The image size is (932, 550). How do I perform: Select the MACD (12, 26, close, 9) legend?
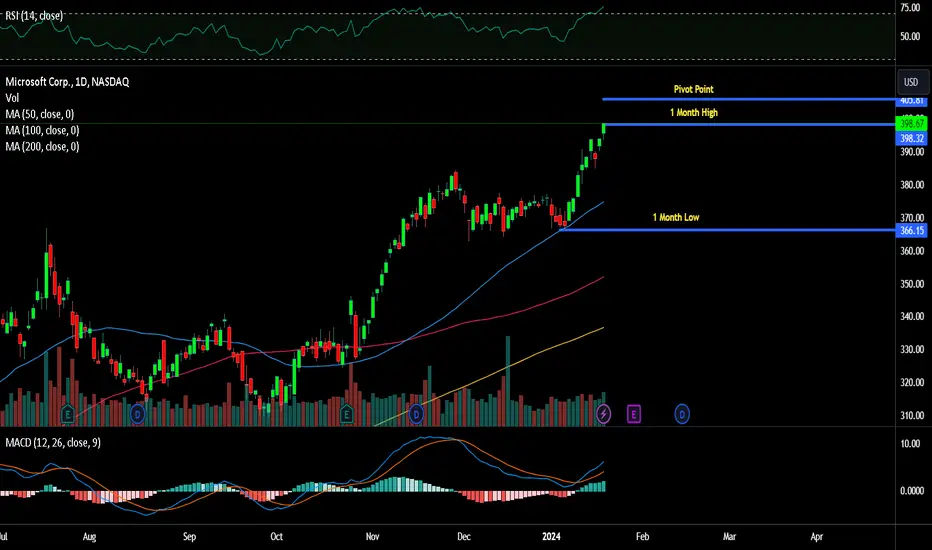[53, 442]
